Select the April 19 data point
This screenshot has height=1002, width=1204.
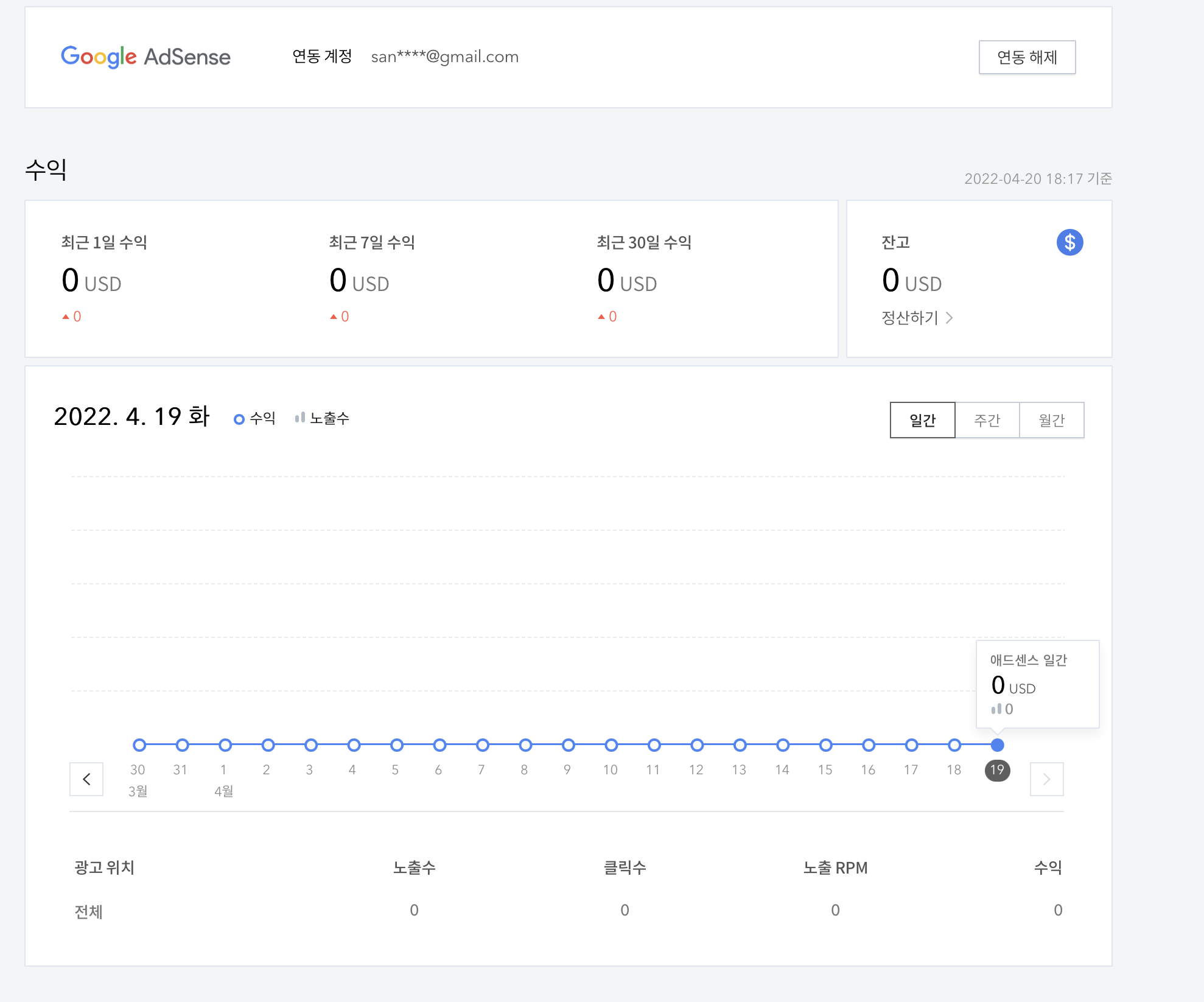pos(997,744)
